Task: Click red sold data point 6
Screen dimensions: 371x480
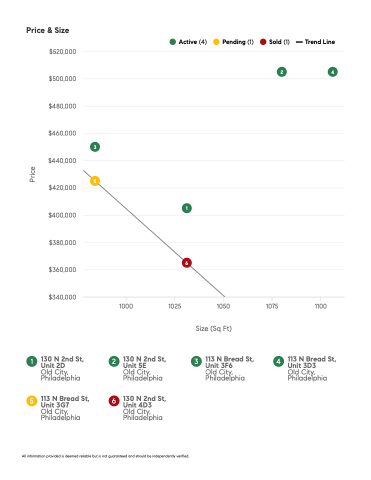Action: (x=187, y=263)
